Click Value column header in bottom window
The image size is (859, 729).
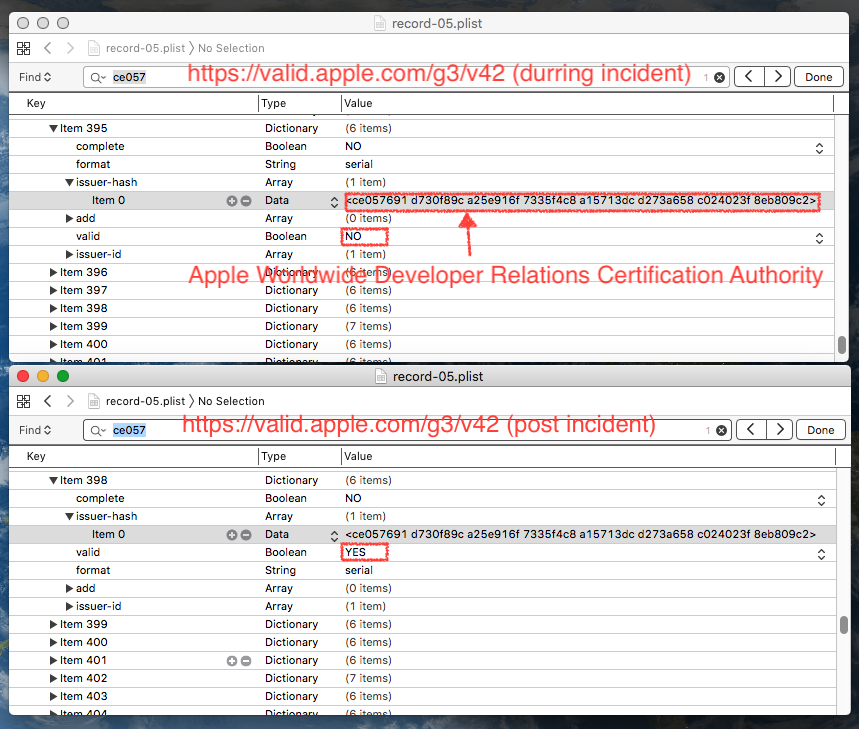point(589,456)
